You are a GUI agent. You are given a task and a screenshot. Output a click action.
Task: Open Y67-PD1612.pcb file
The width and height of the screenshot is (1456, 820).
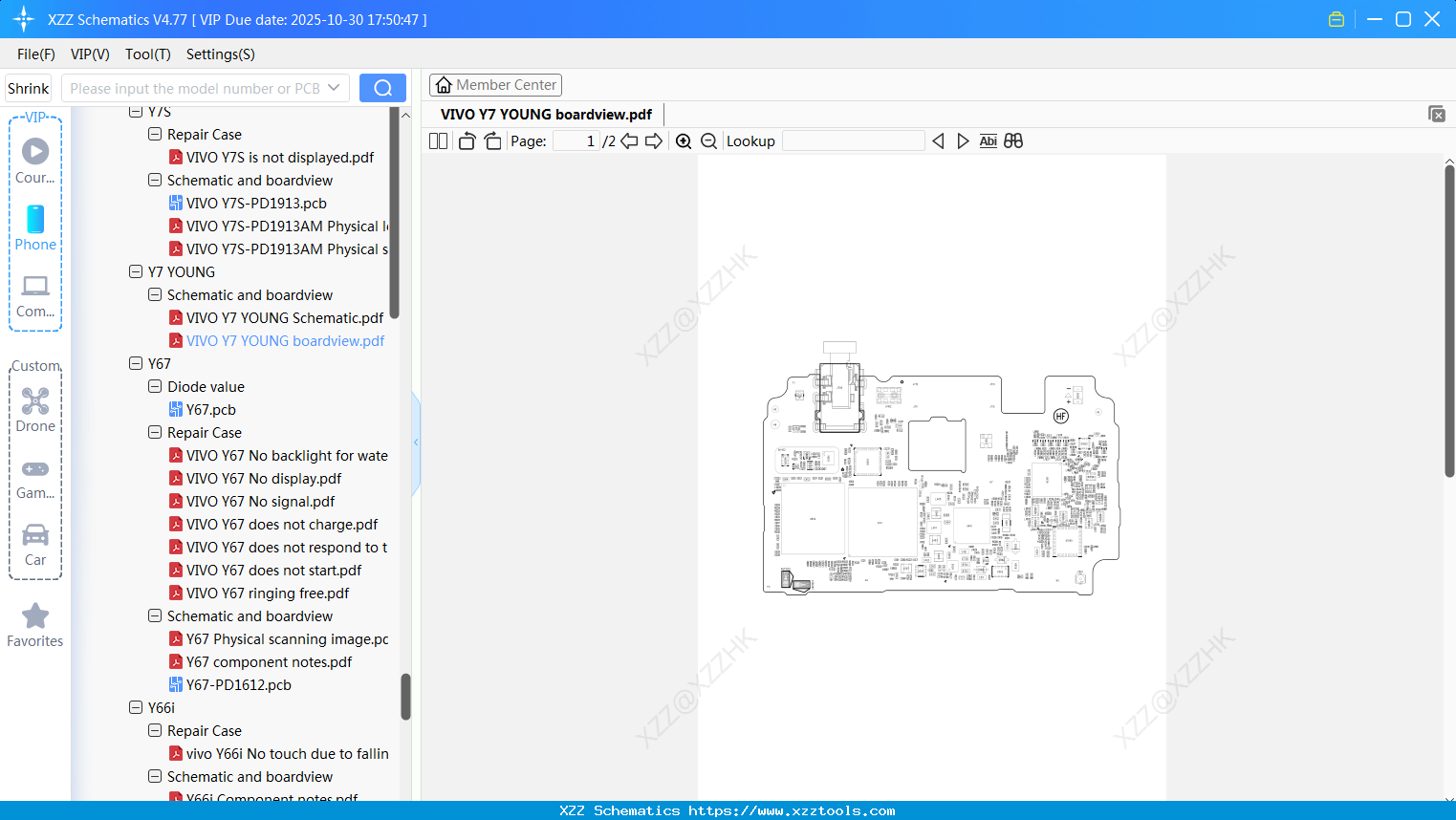(x=239, y=685)
